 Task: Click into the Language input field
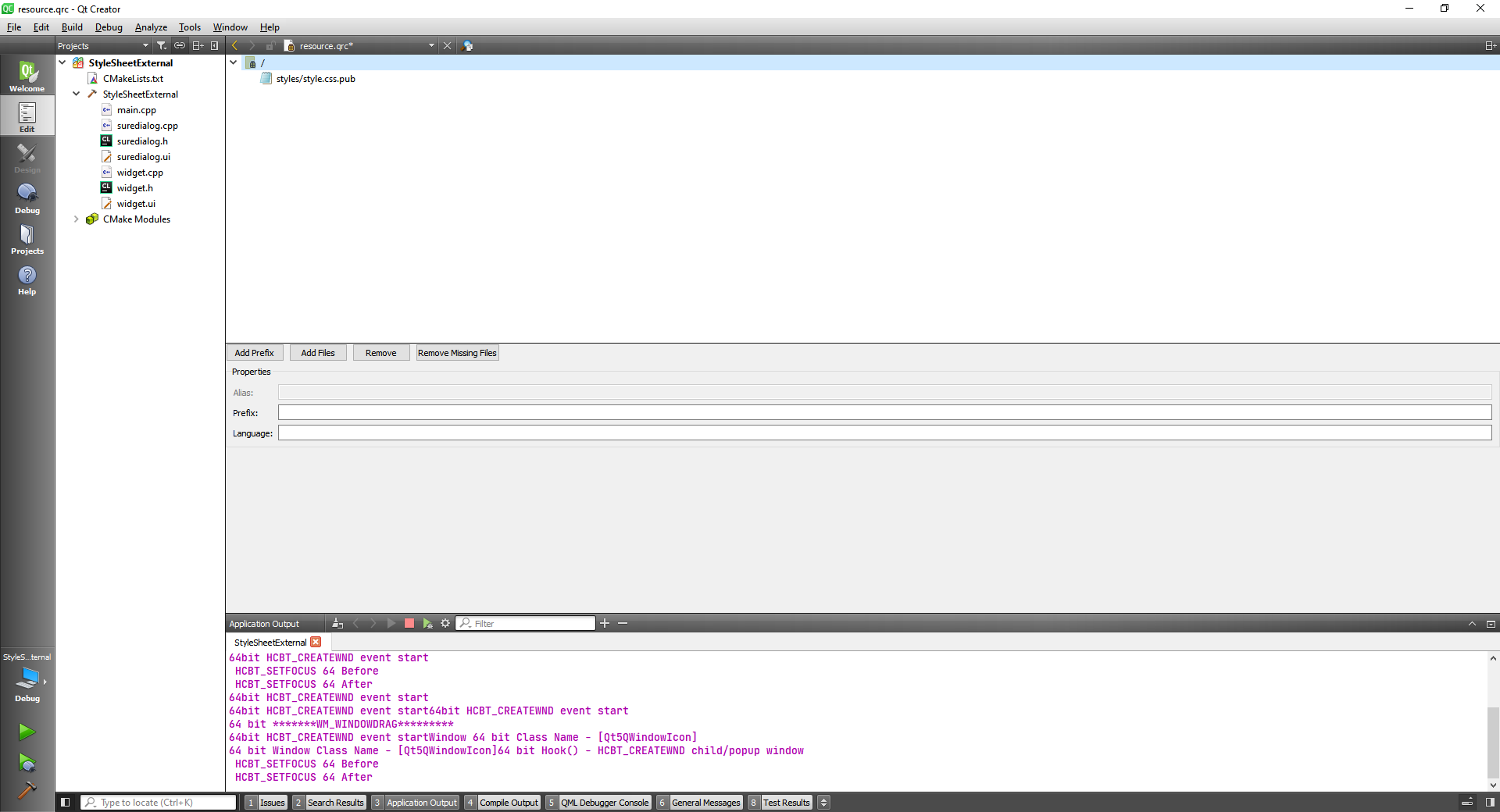tap(884, 433)
